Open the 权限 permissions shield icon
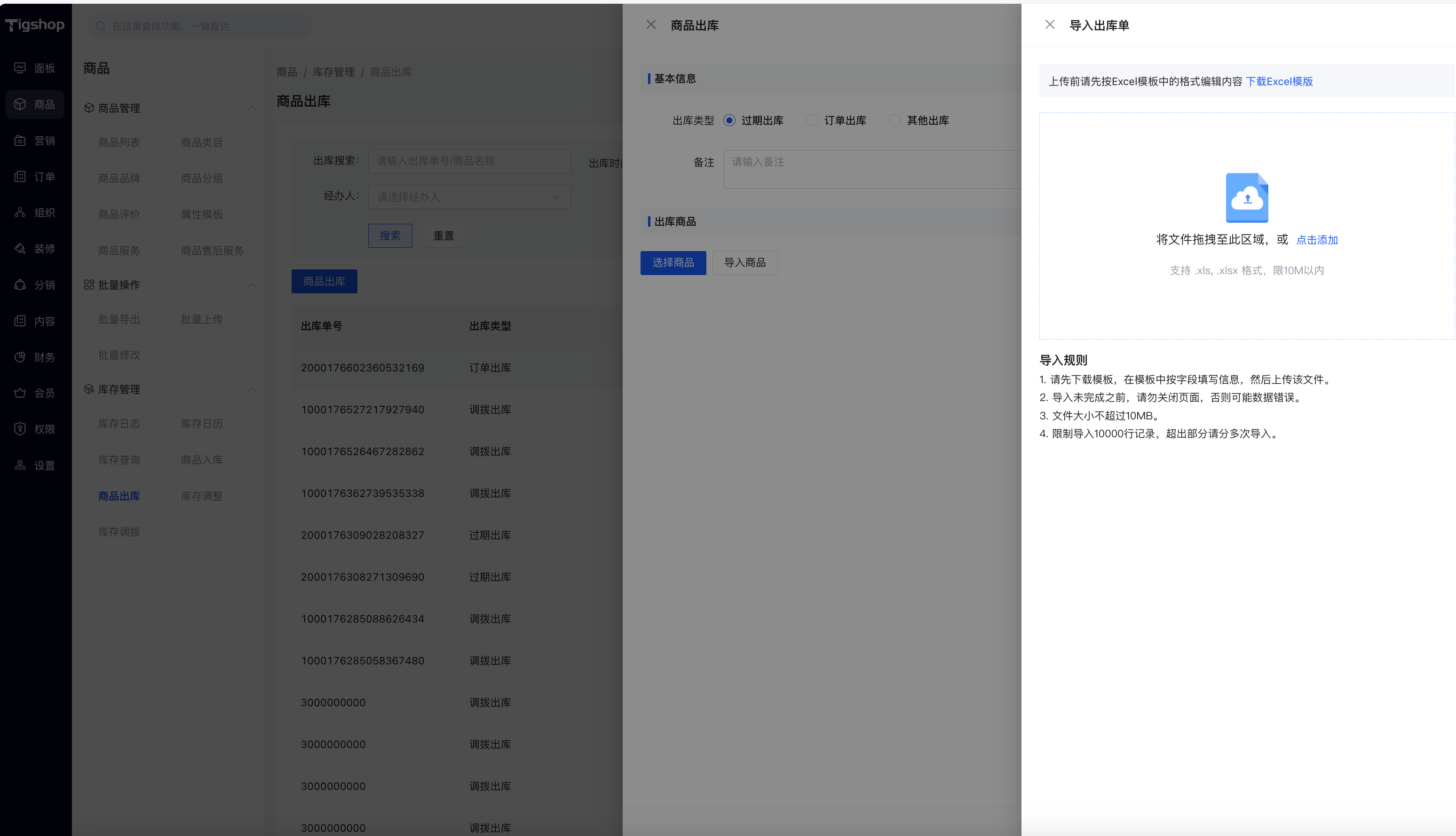This screenshot has height=836, width=1456. (20, 429)
